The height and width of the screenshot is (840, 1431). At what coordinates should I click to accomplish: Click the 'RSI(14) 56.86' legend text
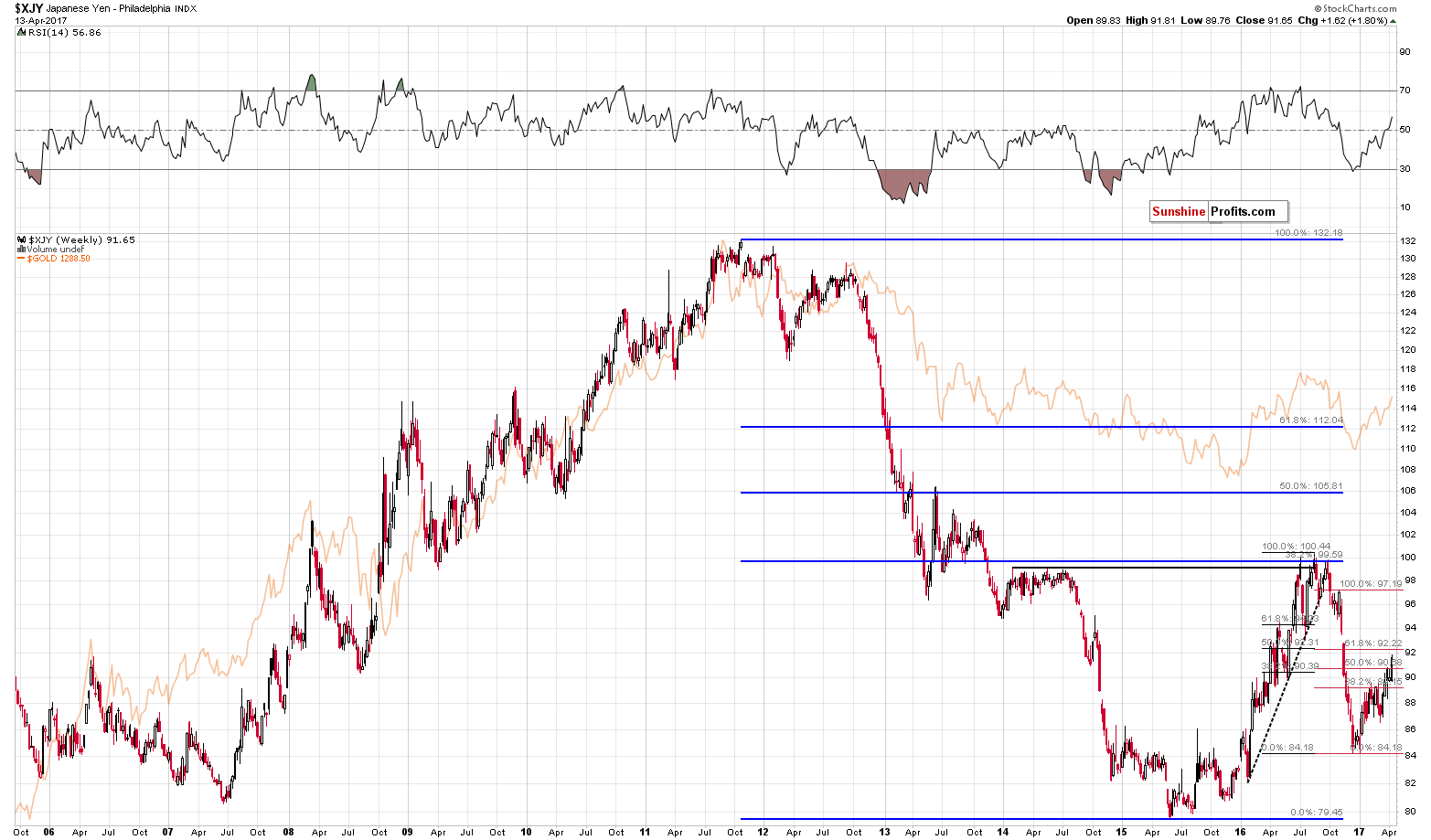pyautogui.click(x=64, y=32)
